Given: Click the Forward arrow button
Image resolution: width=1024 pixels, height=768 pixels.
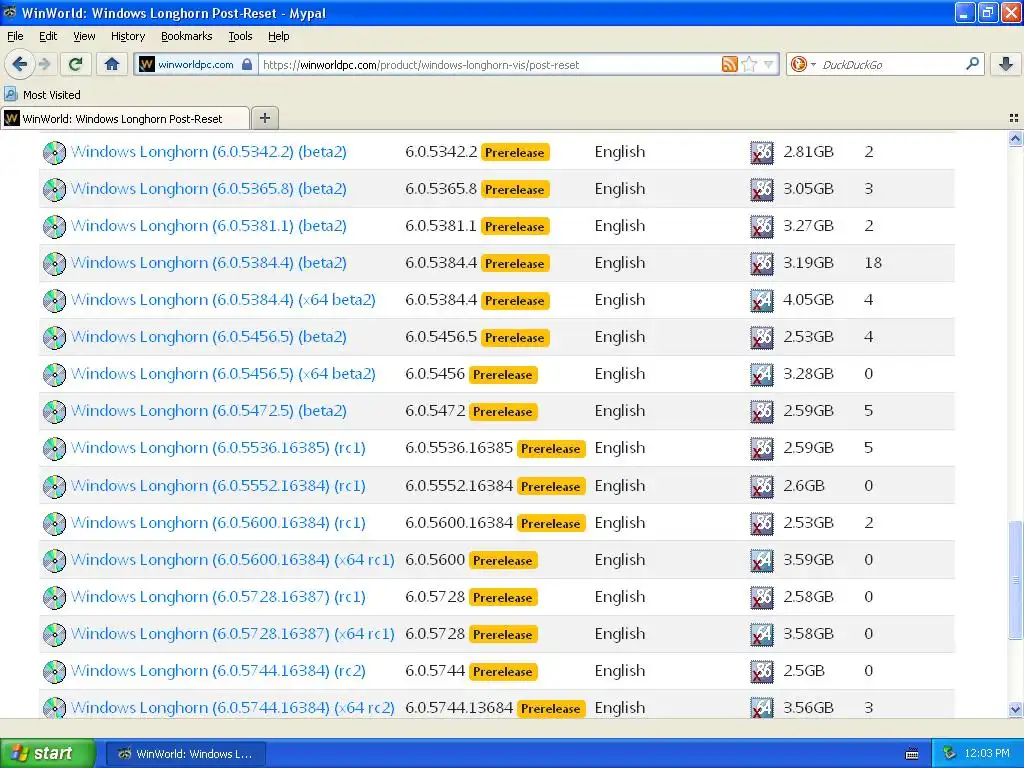Looking at the screenshot, I should tap(44, 64).
